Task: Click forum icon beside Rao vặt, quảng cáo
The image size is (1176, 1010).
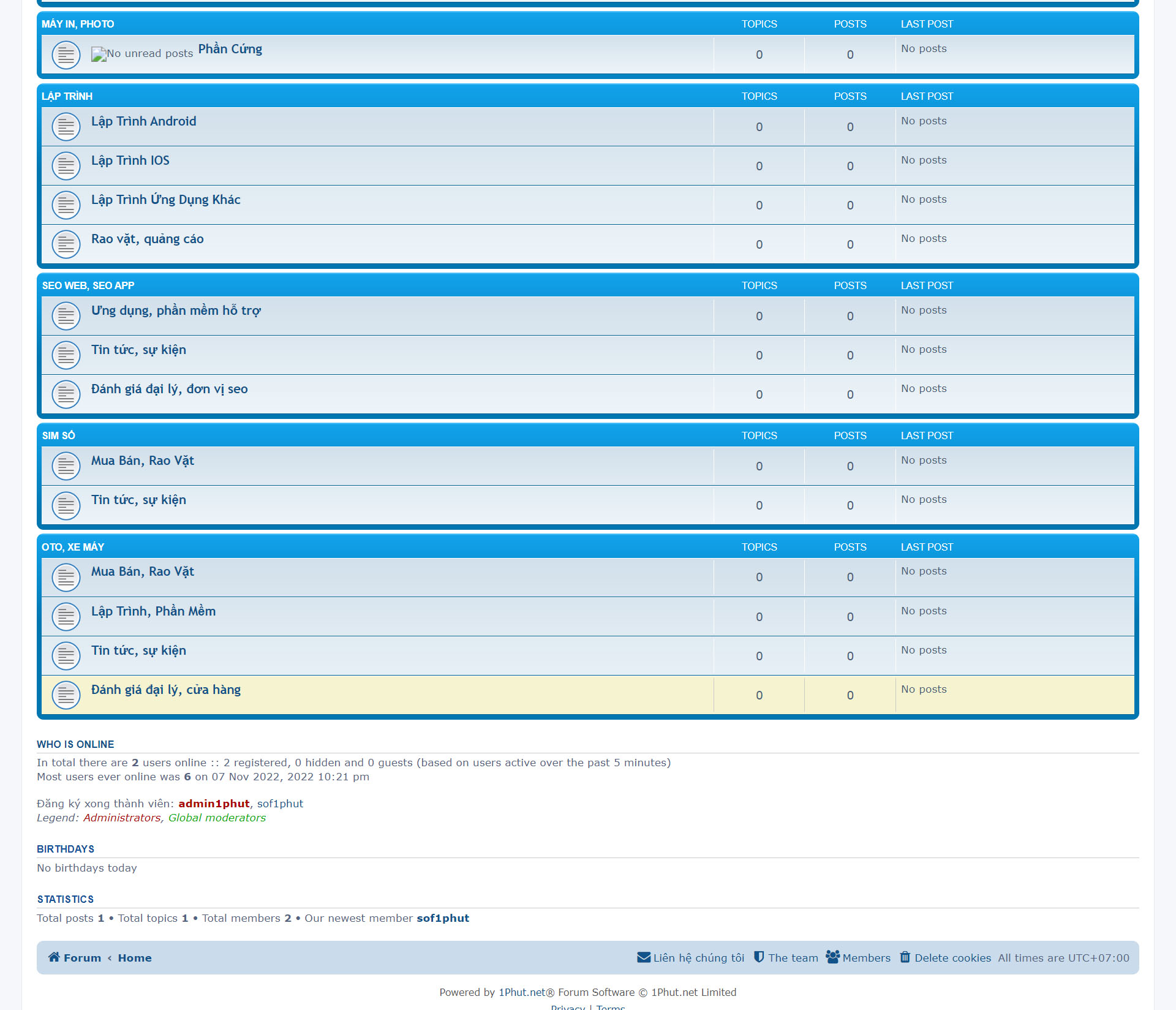Action: (66, 244)
